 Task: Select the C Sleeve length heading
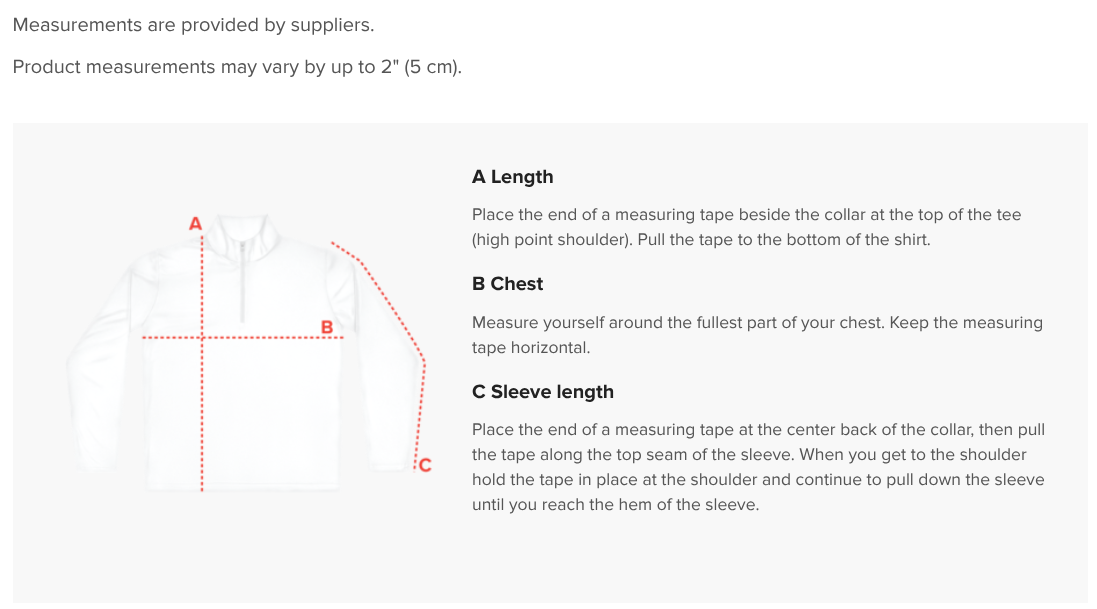click(x=543, y=391)
